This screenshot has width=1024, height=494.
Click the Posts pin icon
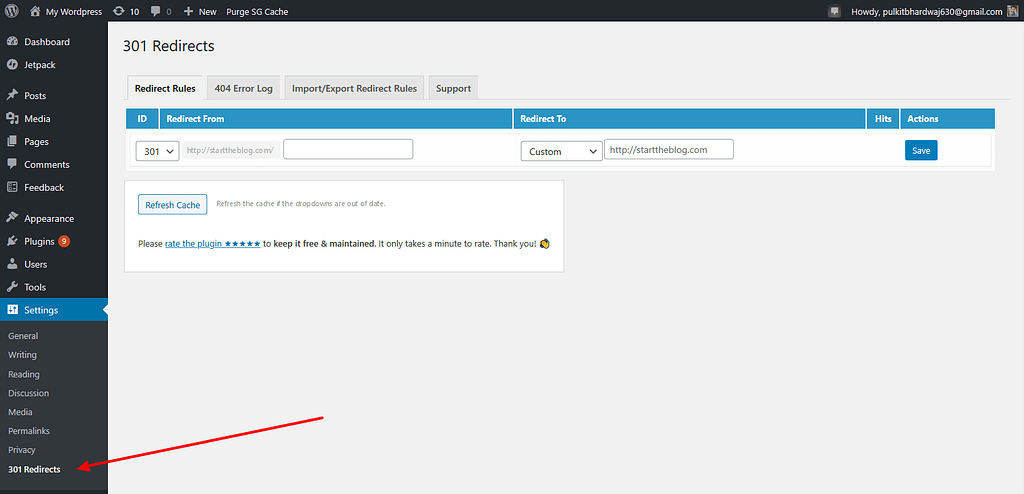(12, 95)
